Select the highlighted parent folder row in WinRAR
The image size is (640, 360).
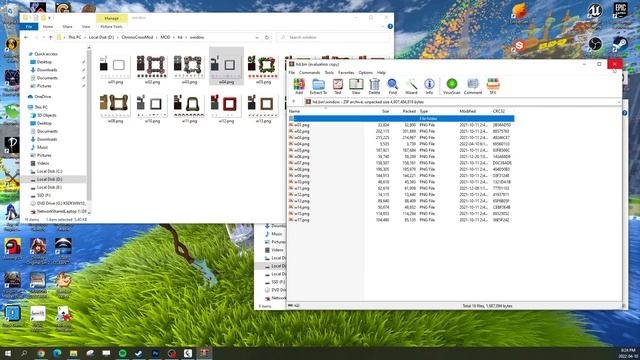(x=401, y=118)
